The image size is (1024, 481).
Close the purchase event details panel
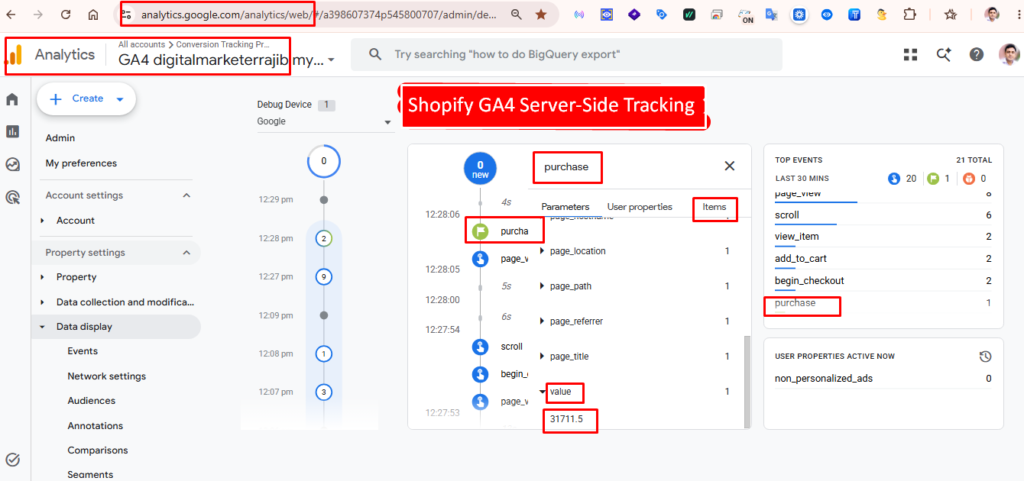click(x=729, y=166)
